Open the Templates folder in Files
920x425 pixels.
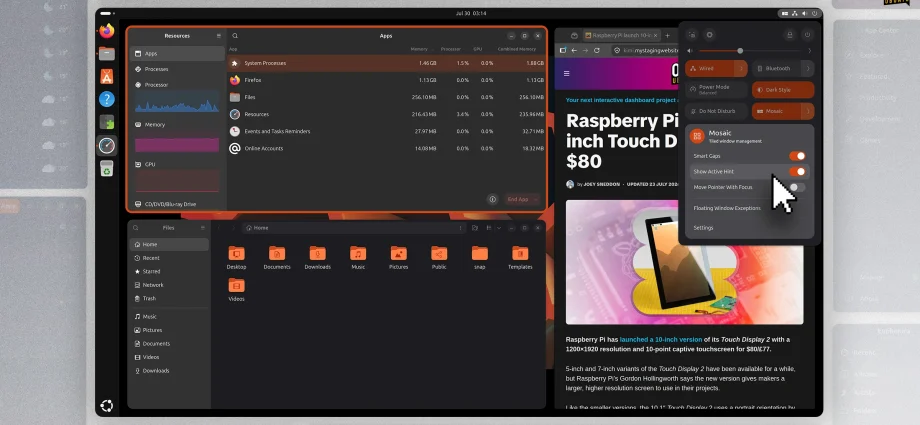(x=520, y=258)
